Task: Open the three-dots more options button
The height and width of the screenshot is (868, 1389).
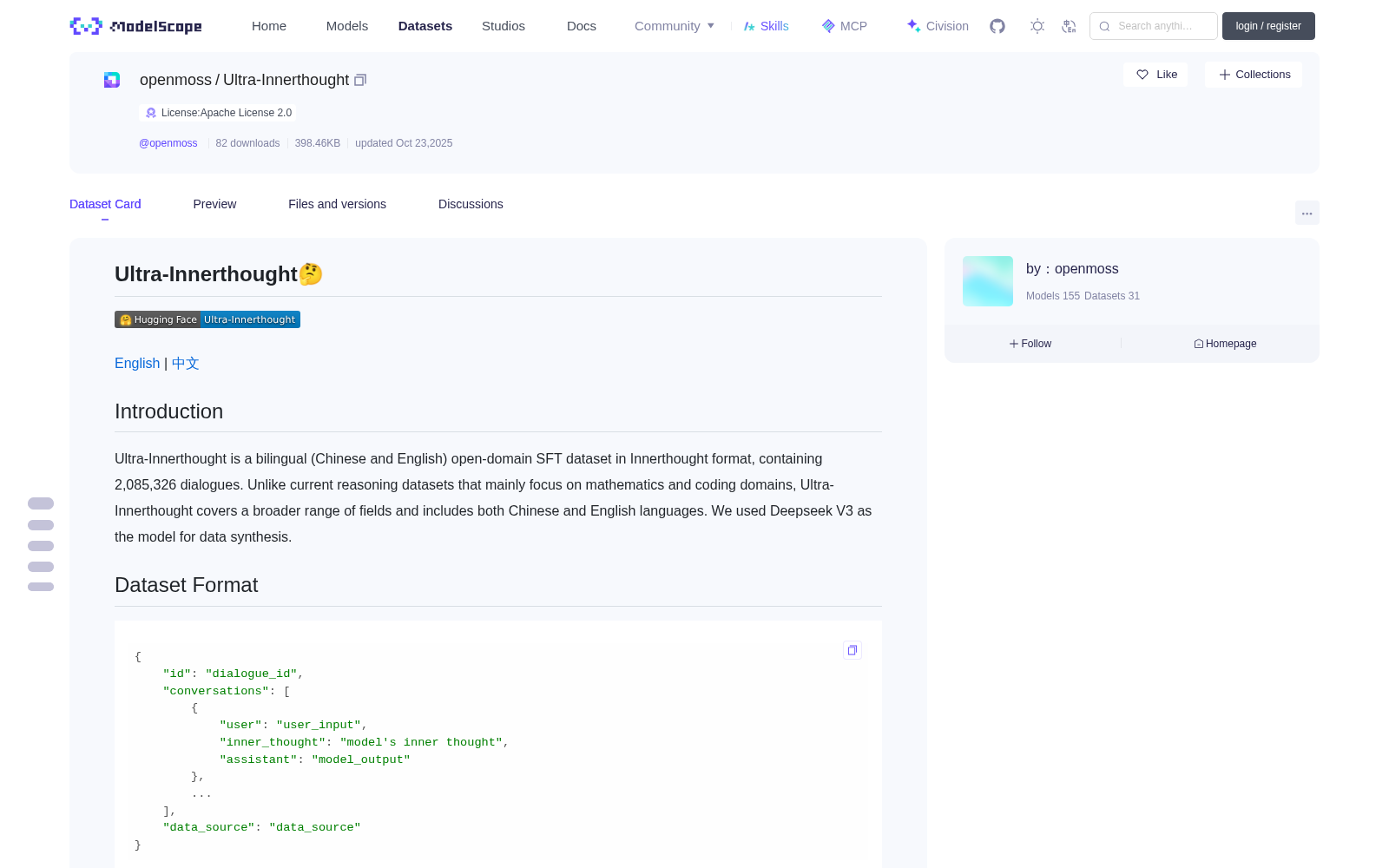Action: (x=1307, y=213)
